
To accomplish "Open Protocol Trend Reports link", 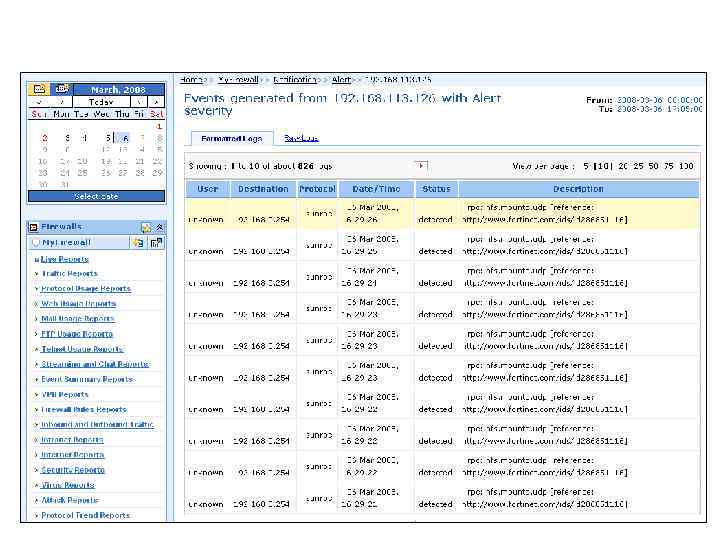I will pos(86,516).
